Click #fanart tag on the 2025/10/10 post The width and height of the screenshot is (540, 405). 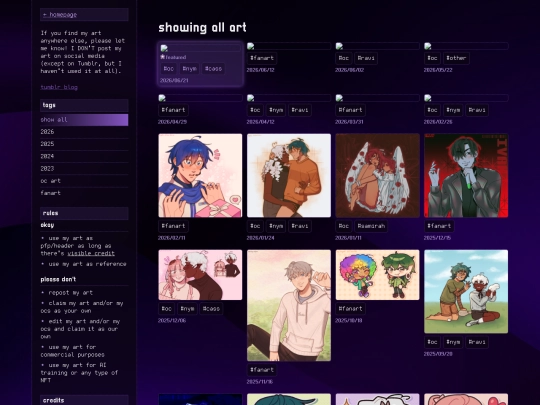coord(350,309)
